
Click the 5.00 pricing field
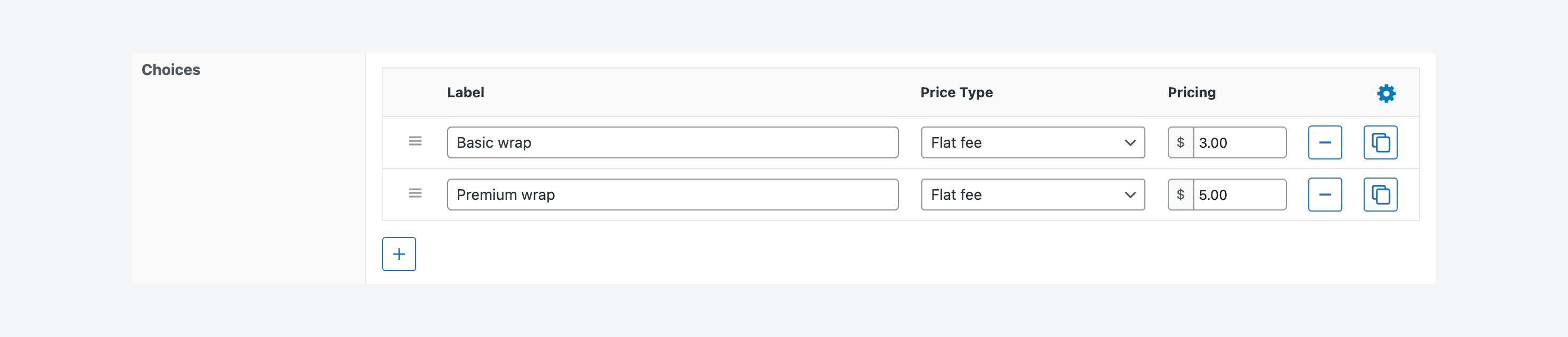coord(1239,195)
